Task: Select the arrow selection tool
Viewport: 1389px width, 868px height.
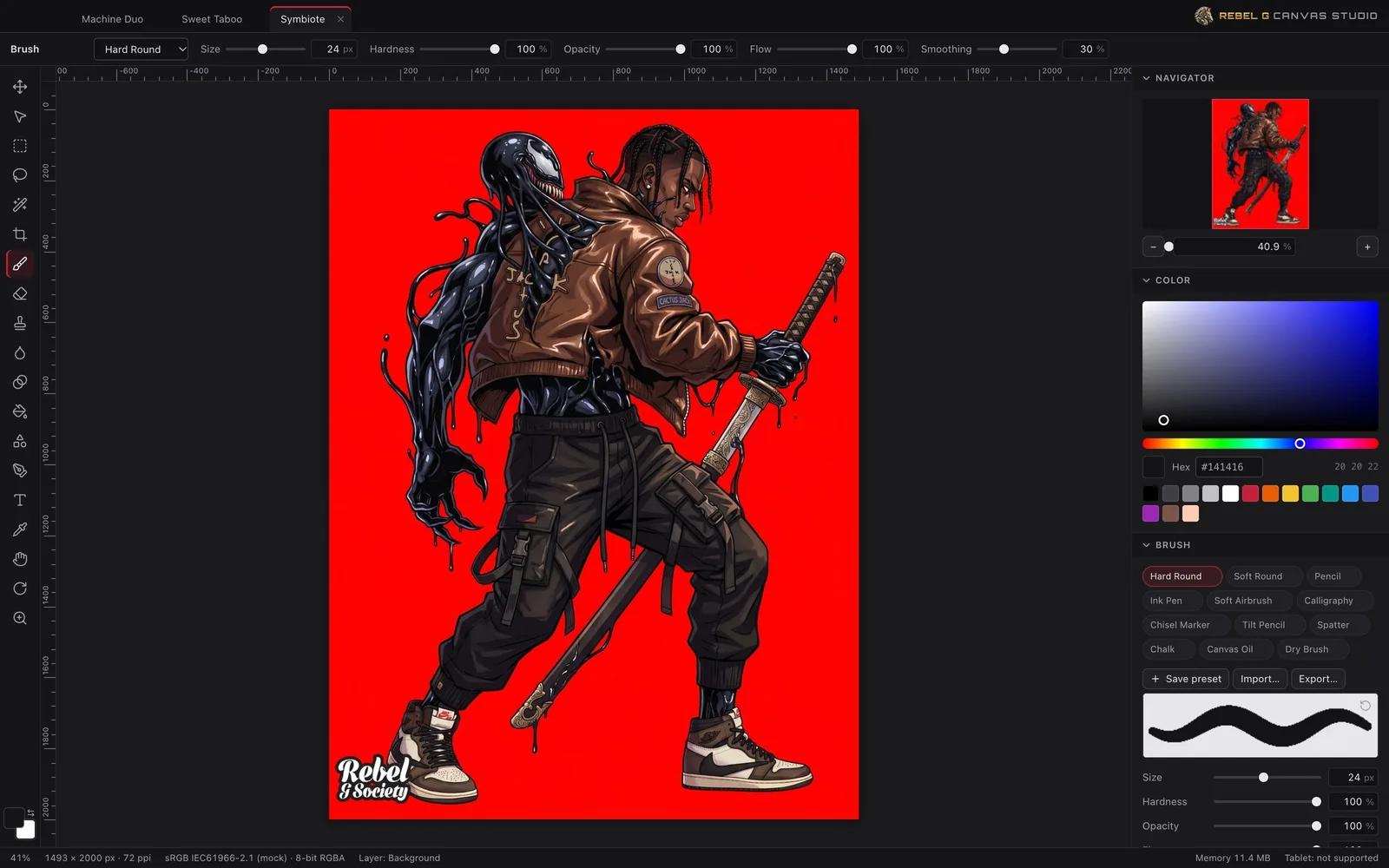Action: coord(20,116)
